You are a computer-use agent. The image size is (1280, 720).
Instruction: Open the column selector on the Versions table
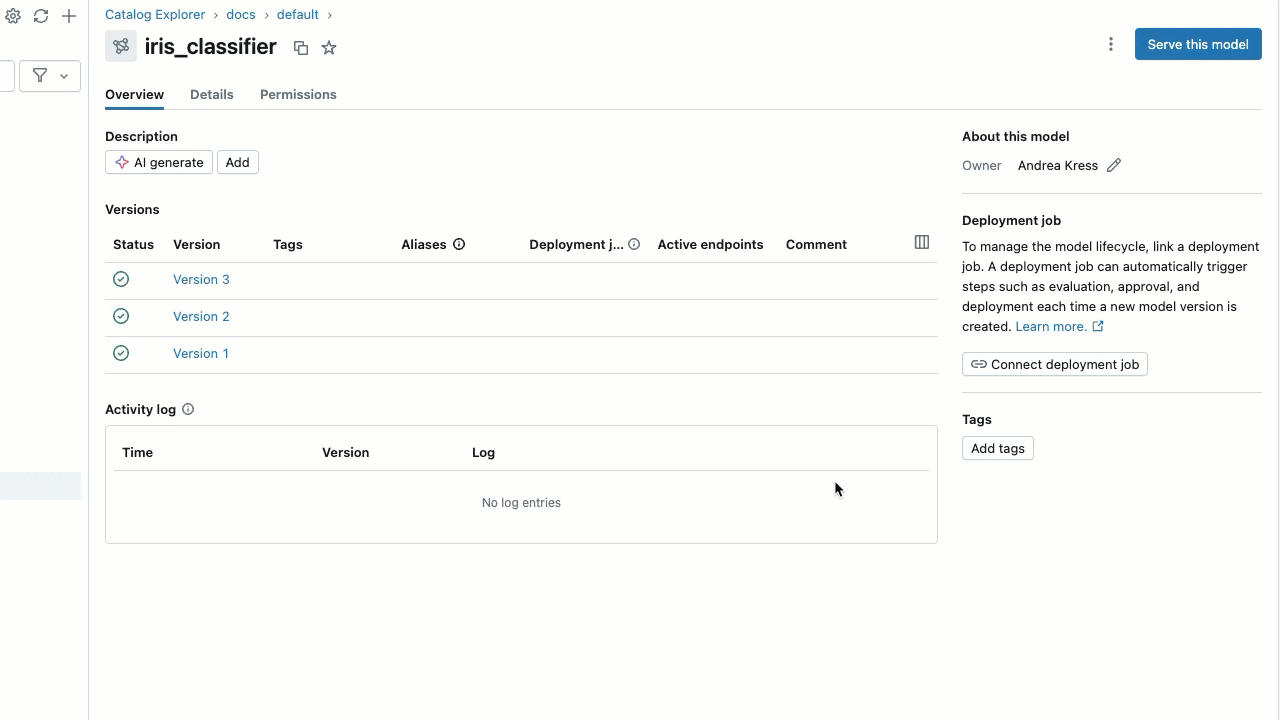(x=921, y=241)
